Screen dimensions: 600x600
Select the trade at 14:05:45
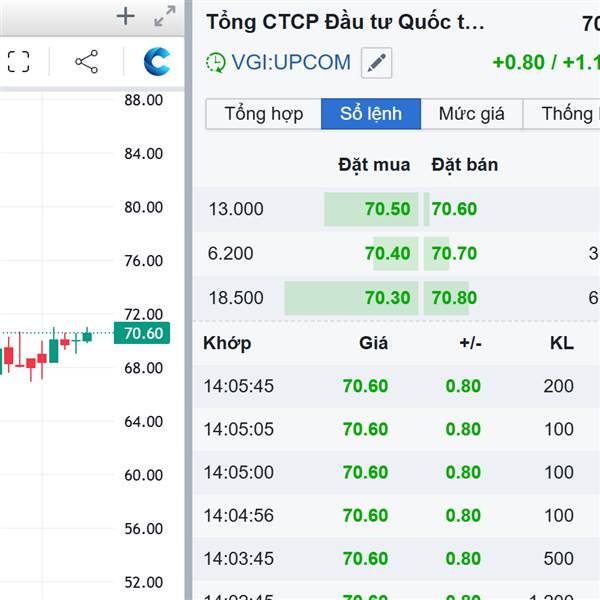[396, 386]
